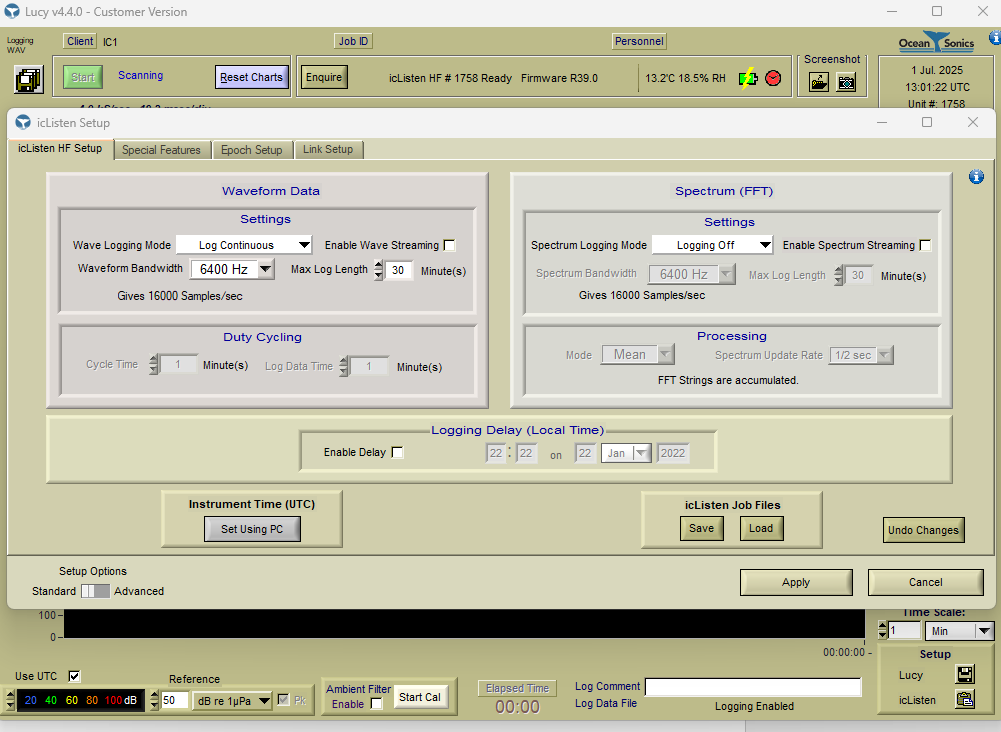Open the Wave Logging Mode dropdown

pos(244,245)
